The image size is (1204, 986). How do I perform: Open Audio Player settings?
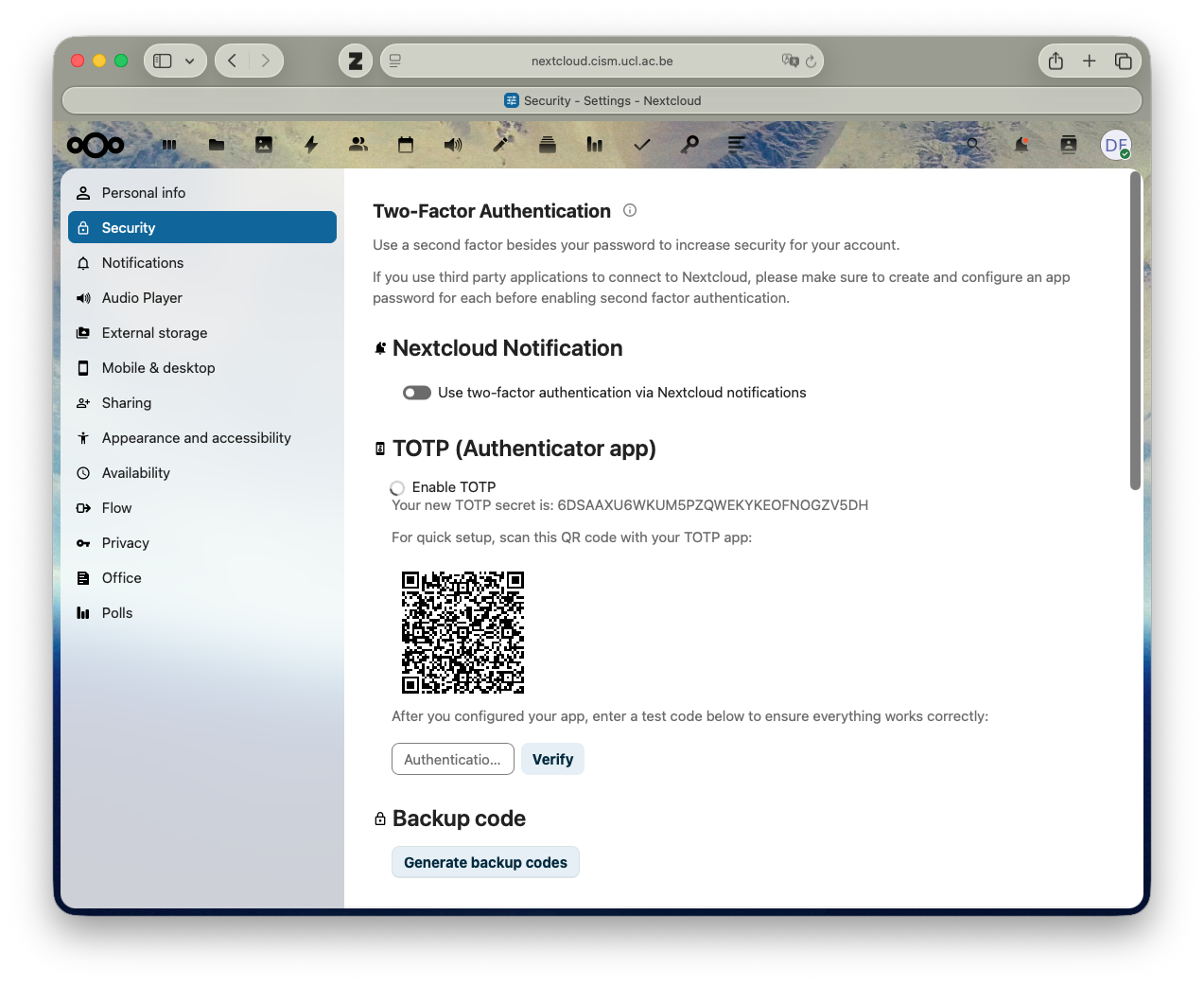point(202,298)
